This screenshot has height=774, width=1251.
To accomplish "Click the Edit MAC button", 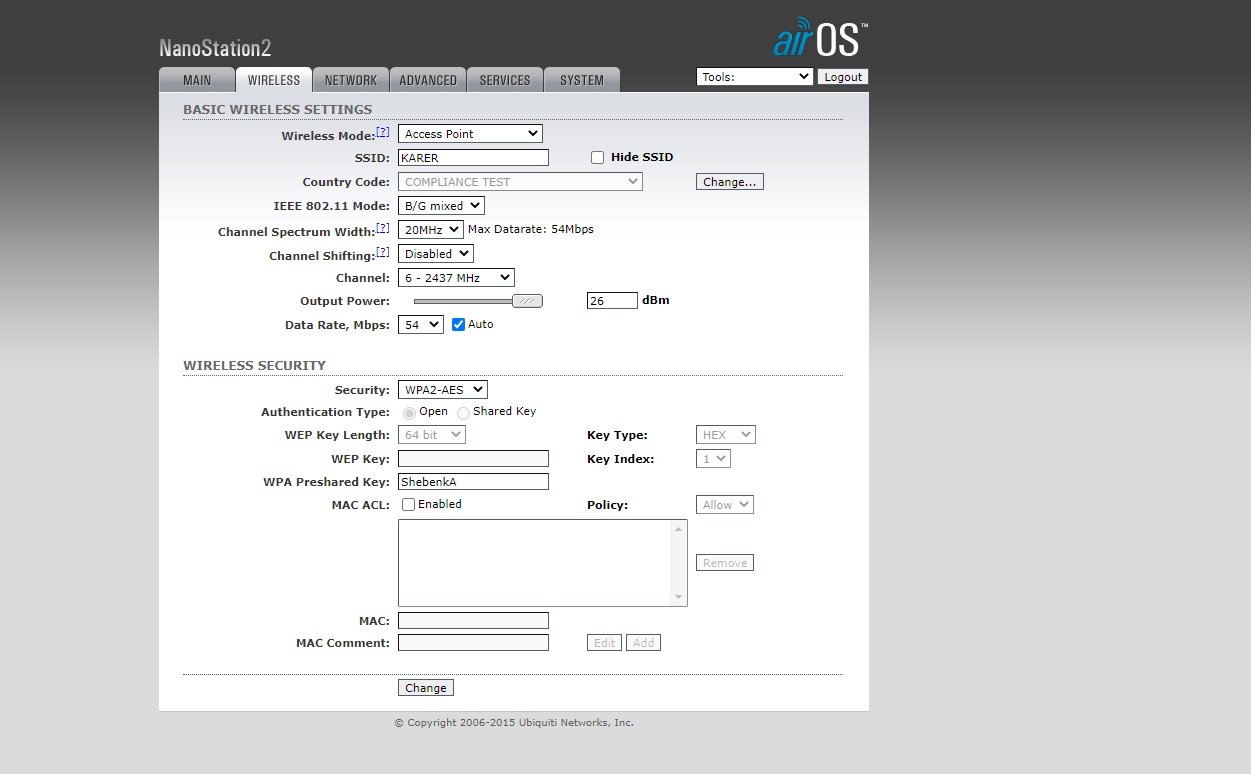I will [x=604, y=643].
